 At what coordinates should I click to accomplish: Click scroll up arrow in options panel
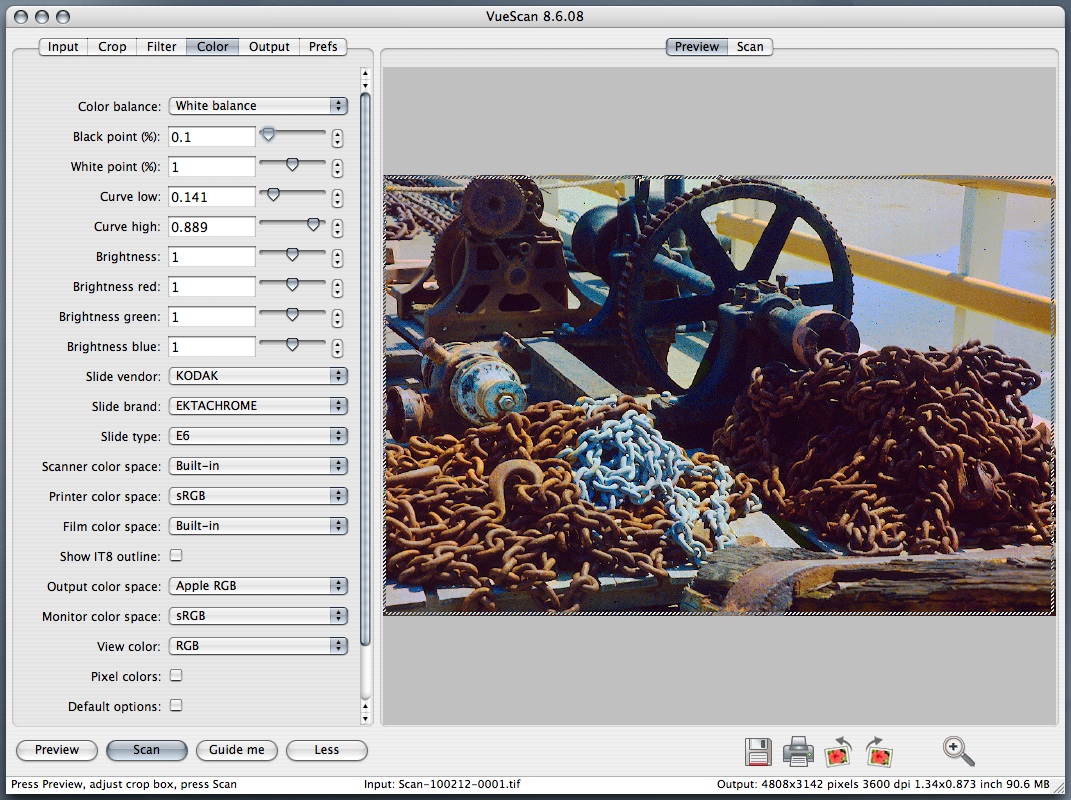pos(365,73)
